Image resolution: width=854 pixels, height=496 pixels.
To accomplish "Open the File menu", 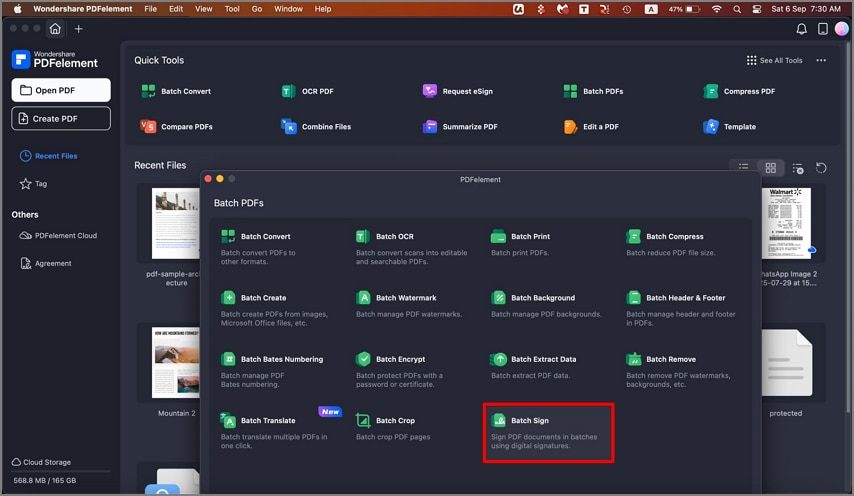I will coord(150,9).
